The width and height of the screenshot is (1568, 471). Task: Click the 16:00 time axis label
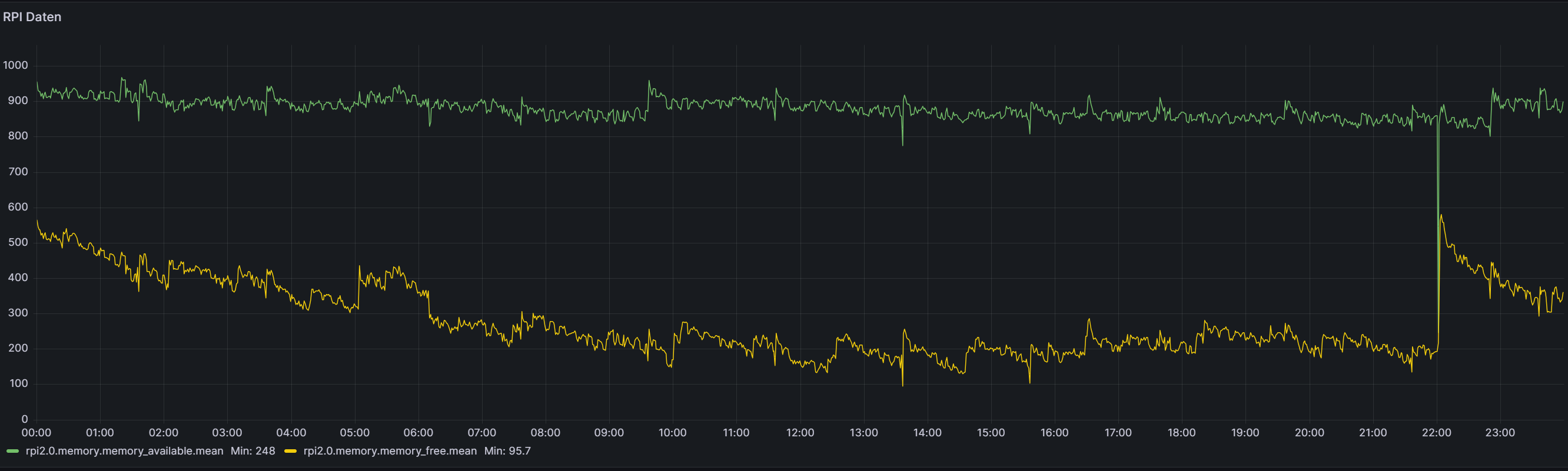tap(1054, 433)
